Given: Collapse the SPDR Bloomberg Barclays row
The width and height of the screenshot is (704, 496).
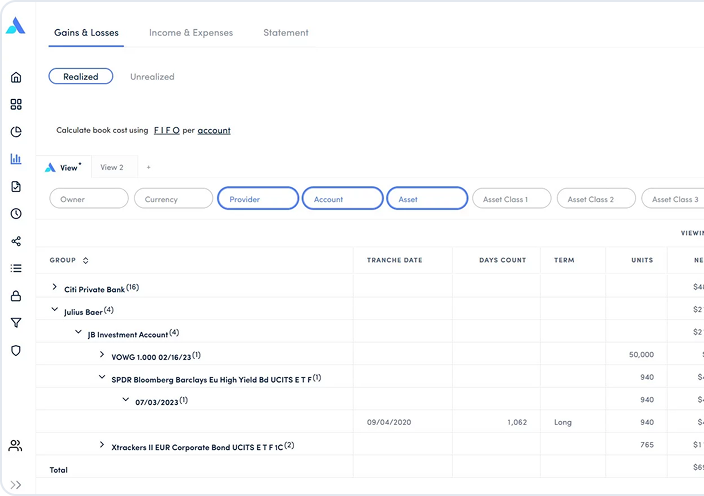Looking at the screenshot, I should tap(102, 377).
